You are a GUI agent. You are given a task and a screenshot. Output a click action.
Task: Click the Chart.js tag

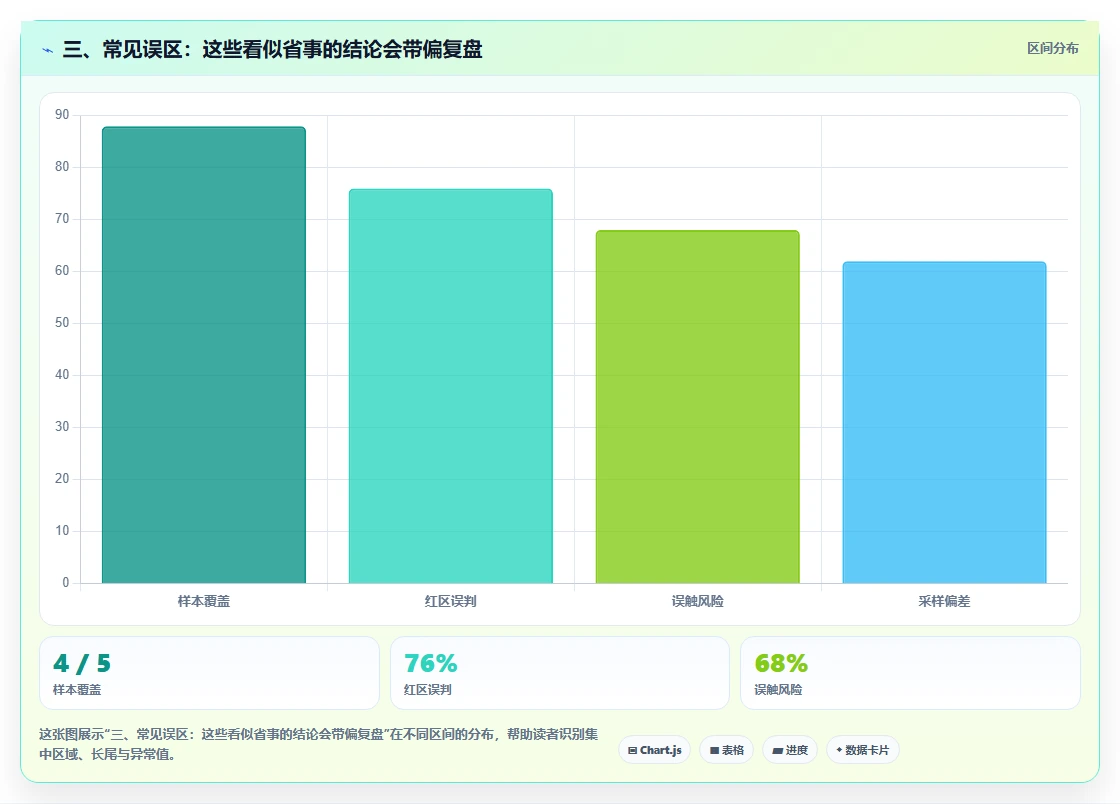point(654,750)
